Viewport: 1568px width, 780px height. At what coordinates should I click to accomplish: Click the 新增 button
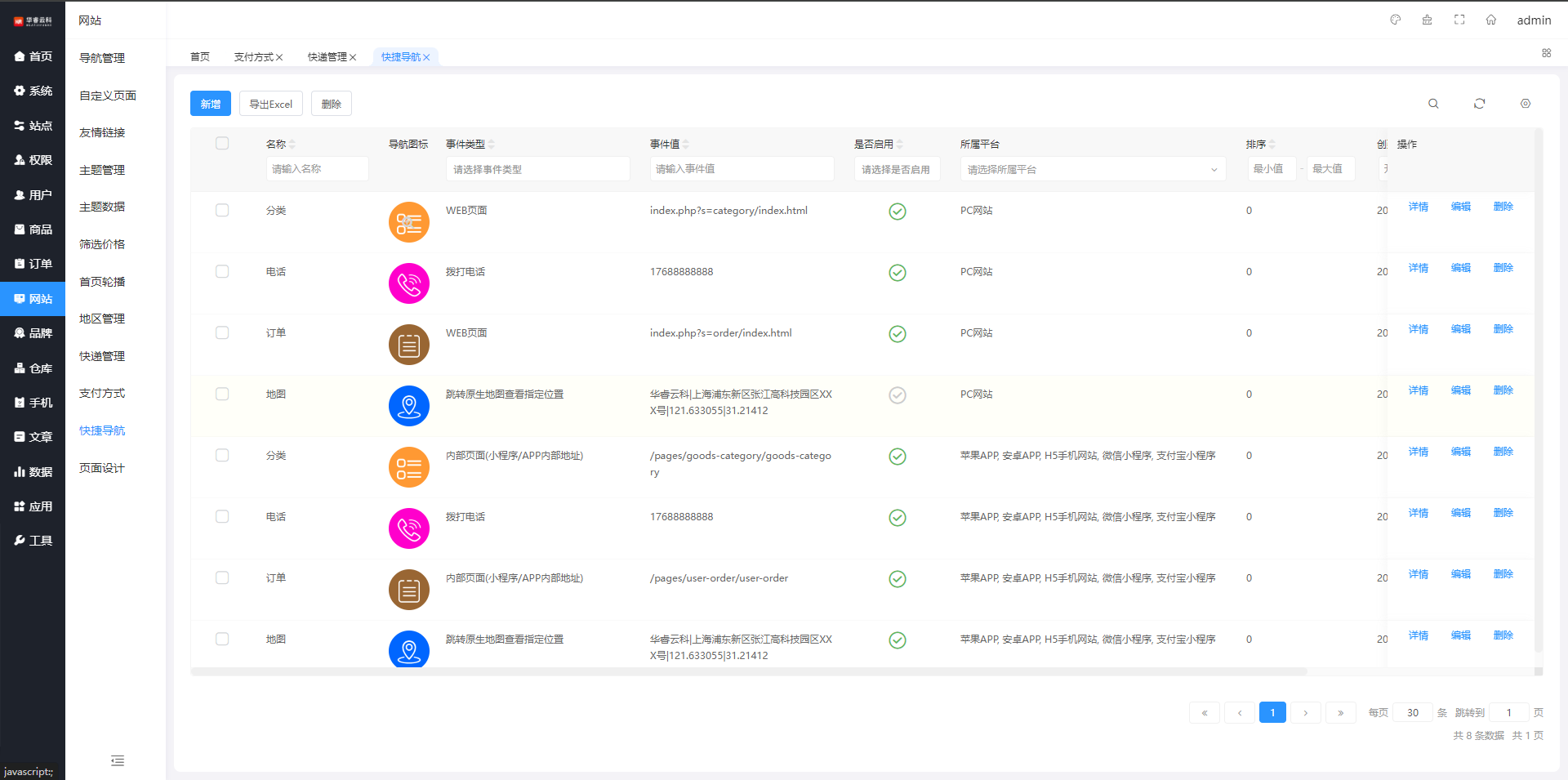211,104
